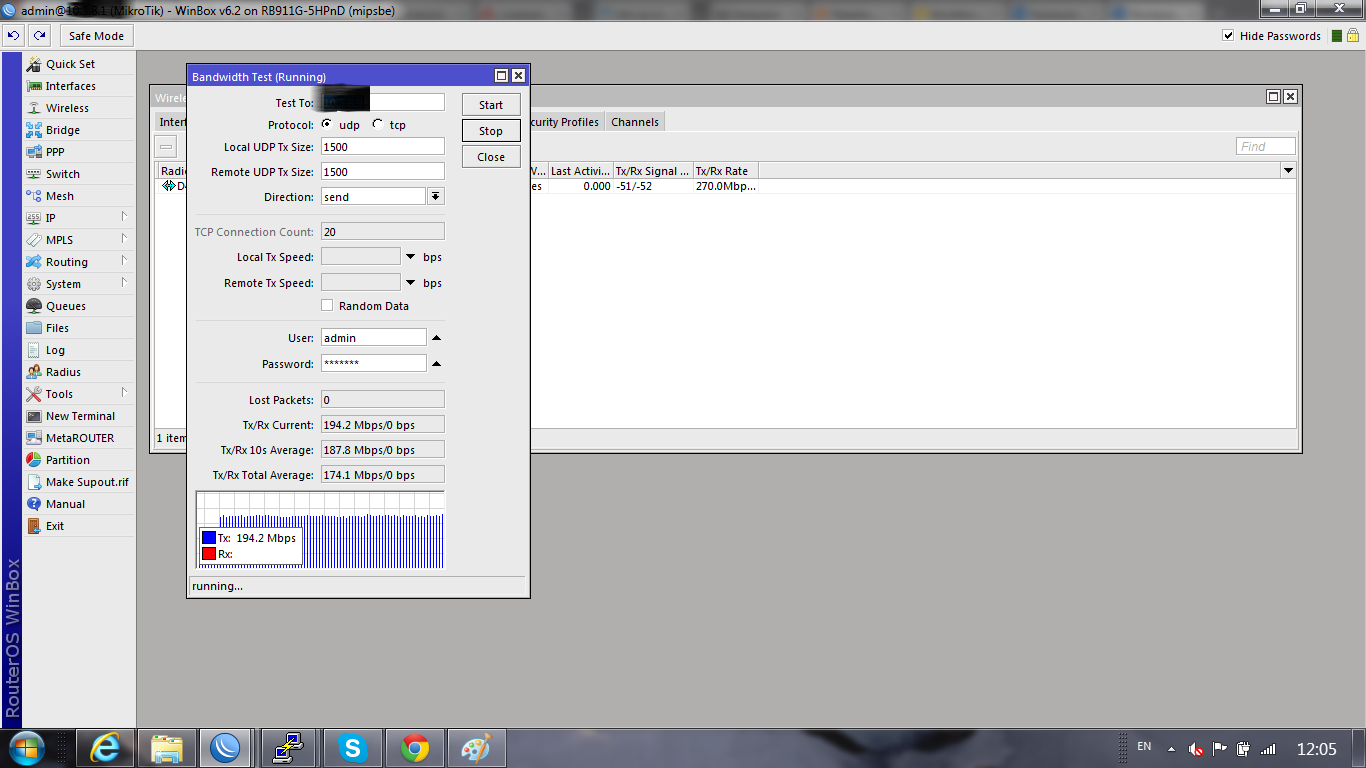Launch a New Terminal
Image resolution: width=1366 pixels, height=768 pixels.
[x=80, y=416]
